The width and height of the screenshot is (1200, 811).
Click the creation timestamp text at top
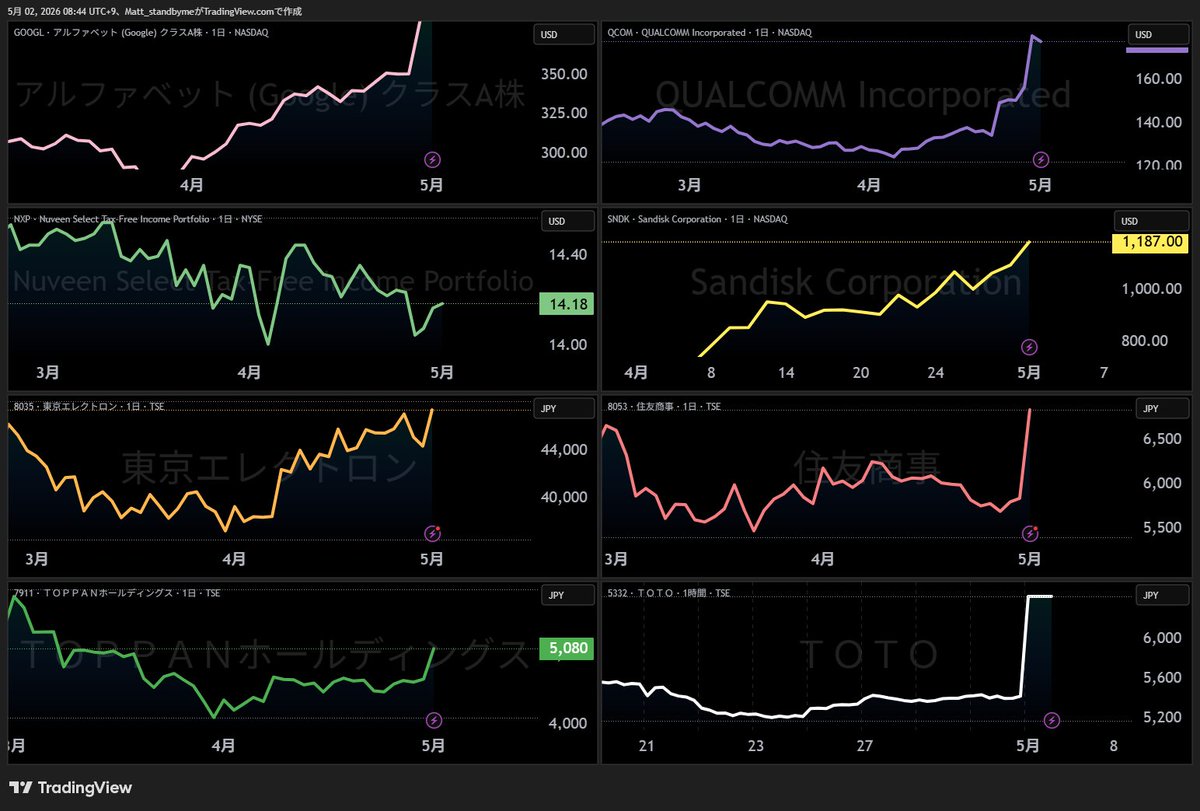point(155,11)
